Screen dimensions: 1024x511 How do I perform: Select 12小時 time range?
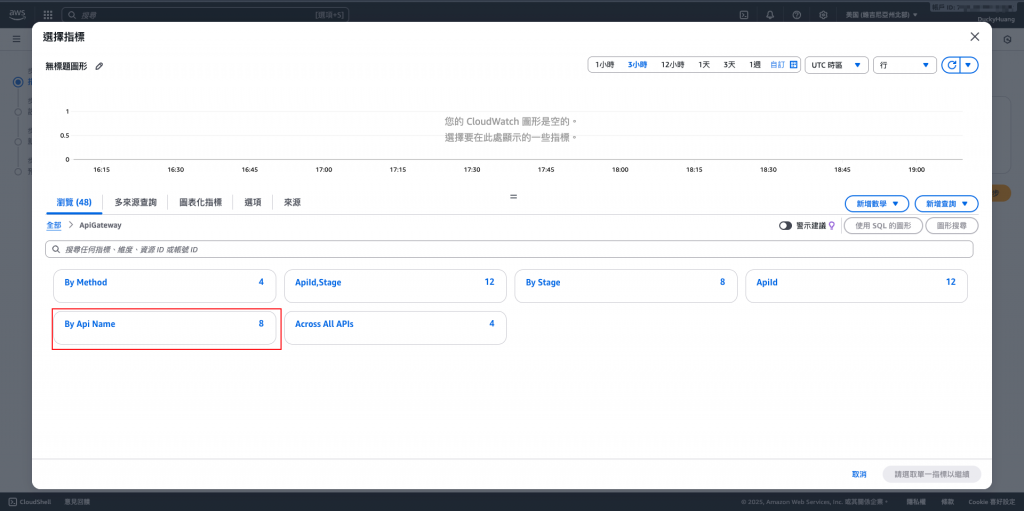click(673, 65)
